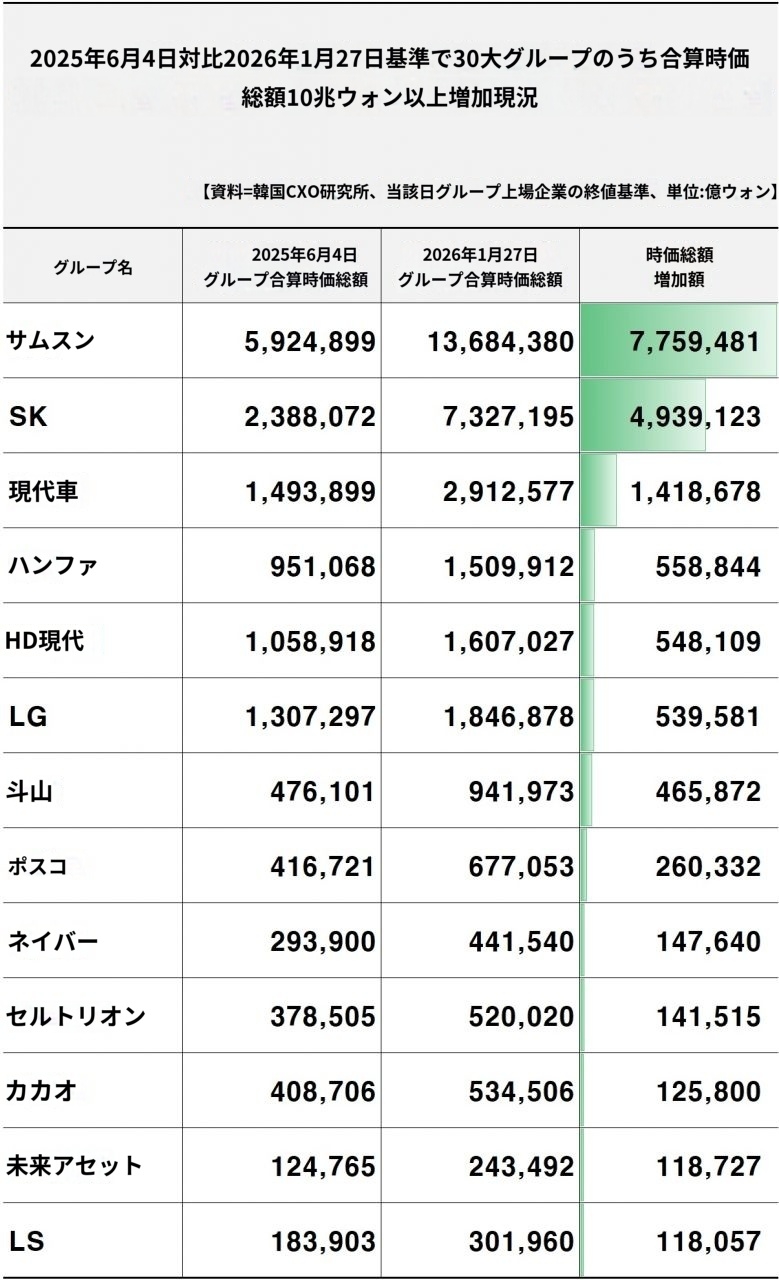Select the セルトリオン group name cell

point(76,1016)
